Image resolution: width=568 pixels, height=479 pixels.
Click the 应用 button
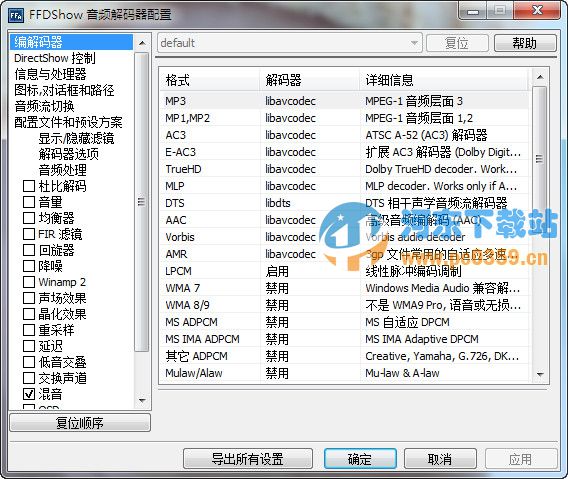(x=521, y=459)
